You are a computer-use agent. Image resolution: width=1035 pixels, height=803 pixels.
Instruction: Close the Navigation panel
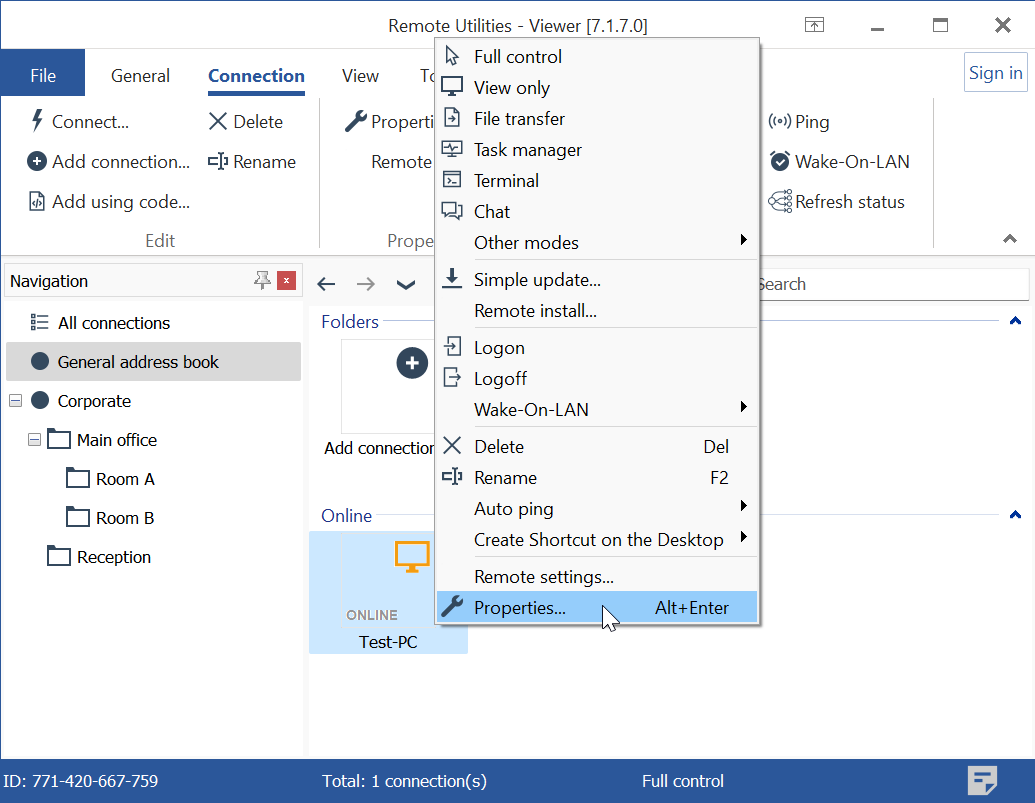click(287, 281)
